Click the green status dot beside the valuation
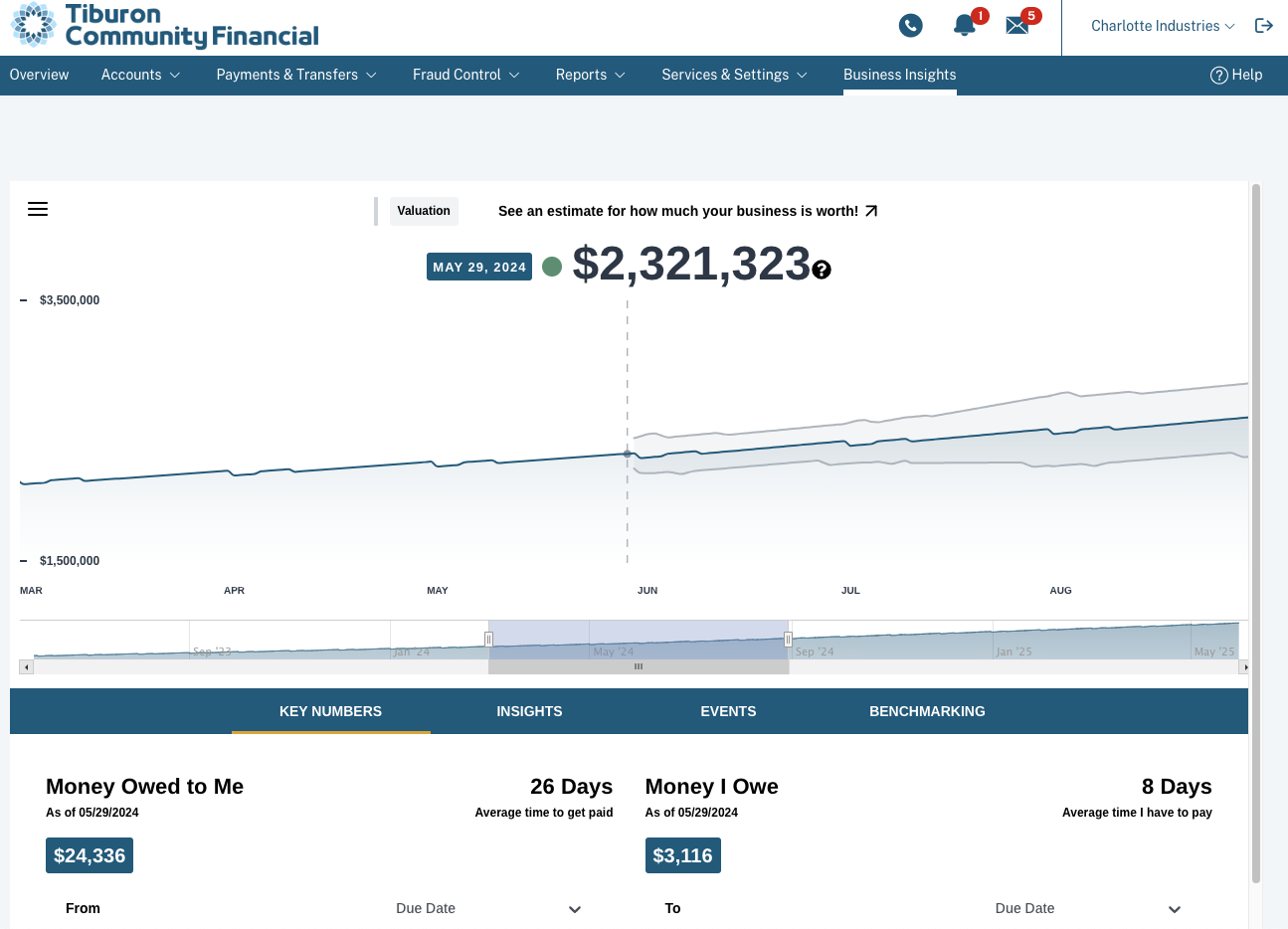The image size is (1288, 929). click(552, 266)
